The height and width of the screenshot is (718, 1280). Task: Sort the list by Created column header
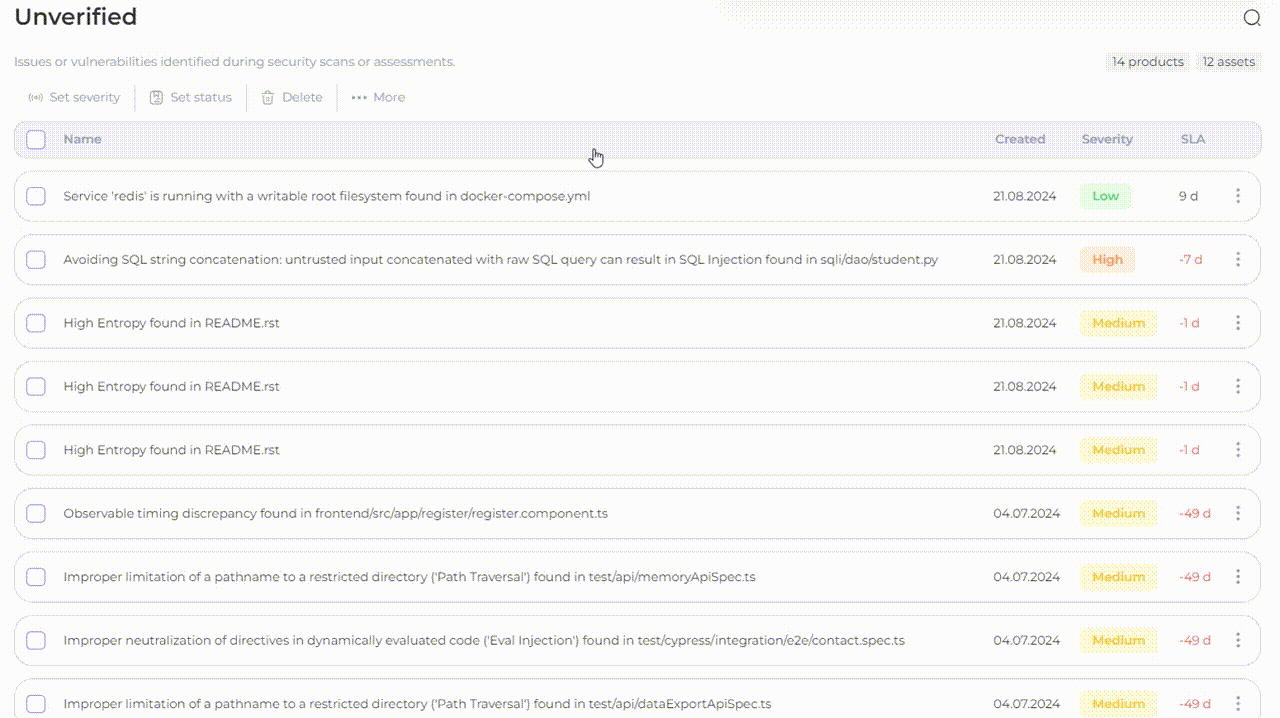(1020, 140)
